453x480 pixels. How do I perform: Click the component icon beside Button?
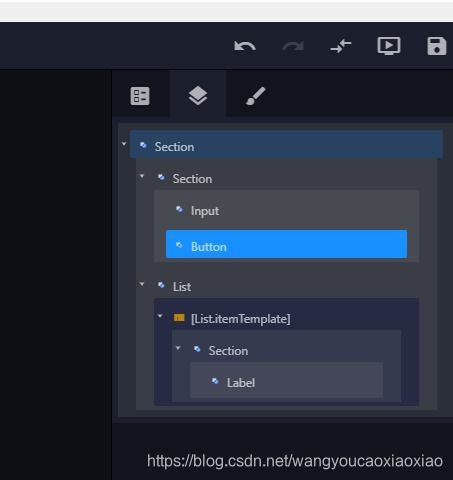(179, 245)
